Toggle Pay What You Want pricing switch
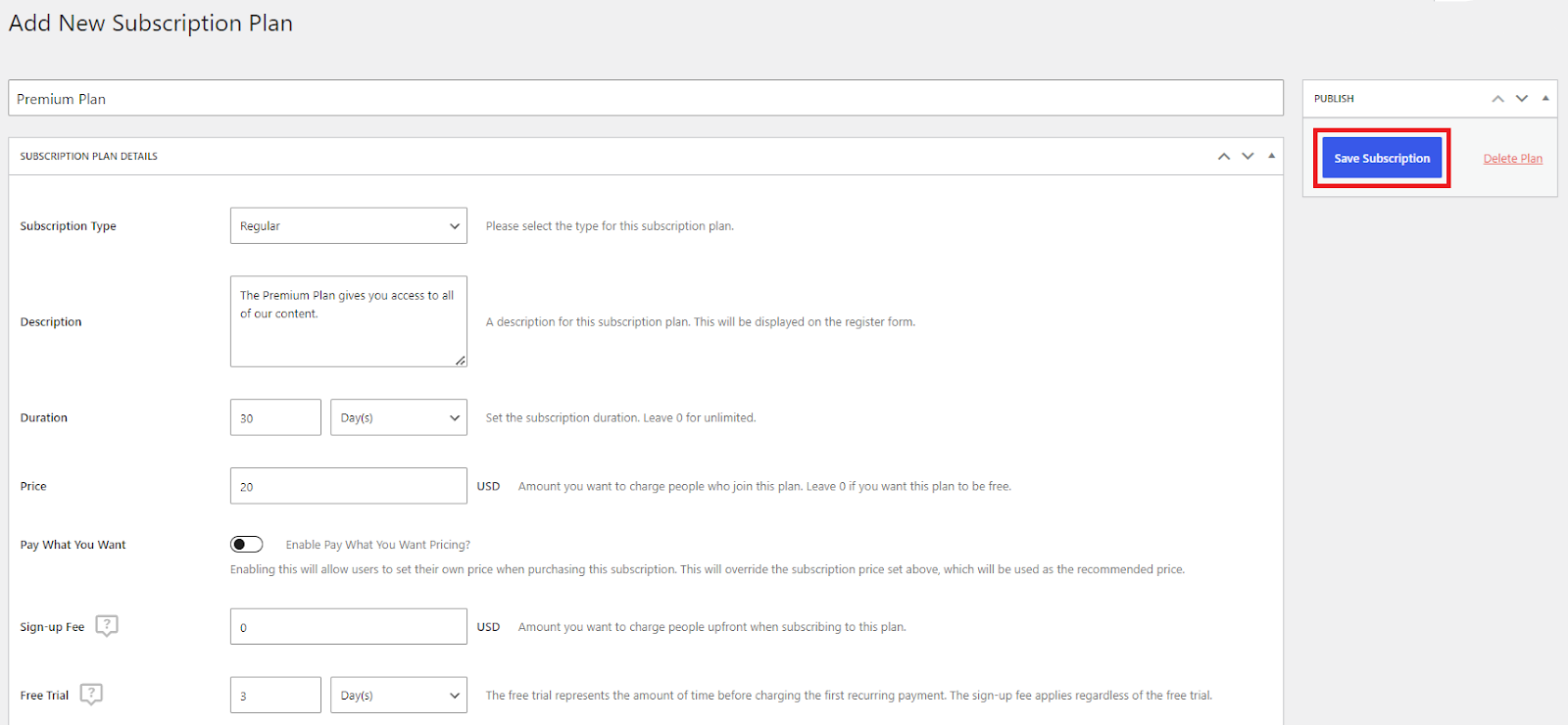 pyautogui.click(x=247, y=545)
